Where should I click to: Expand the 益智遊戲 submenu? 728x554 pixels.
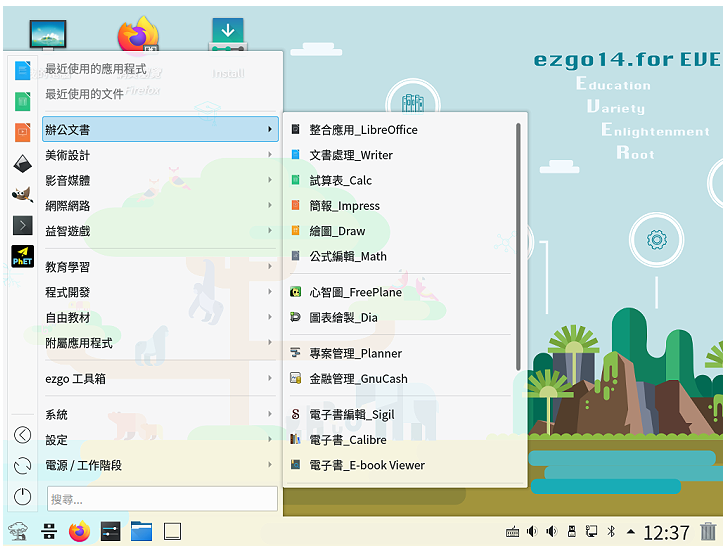160,231
